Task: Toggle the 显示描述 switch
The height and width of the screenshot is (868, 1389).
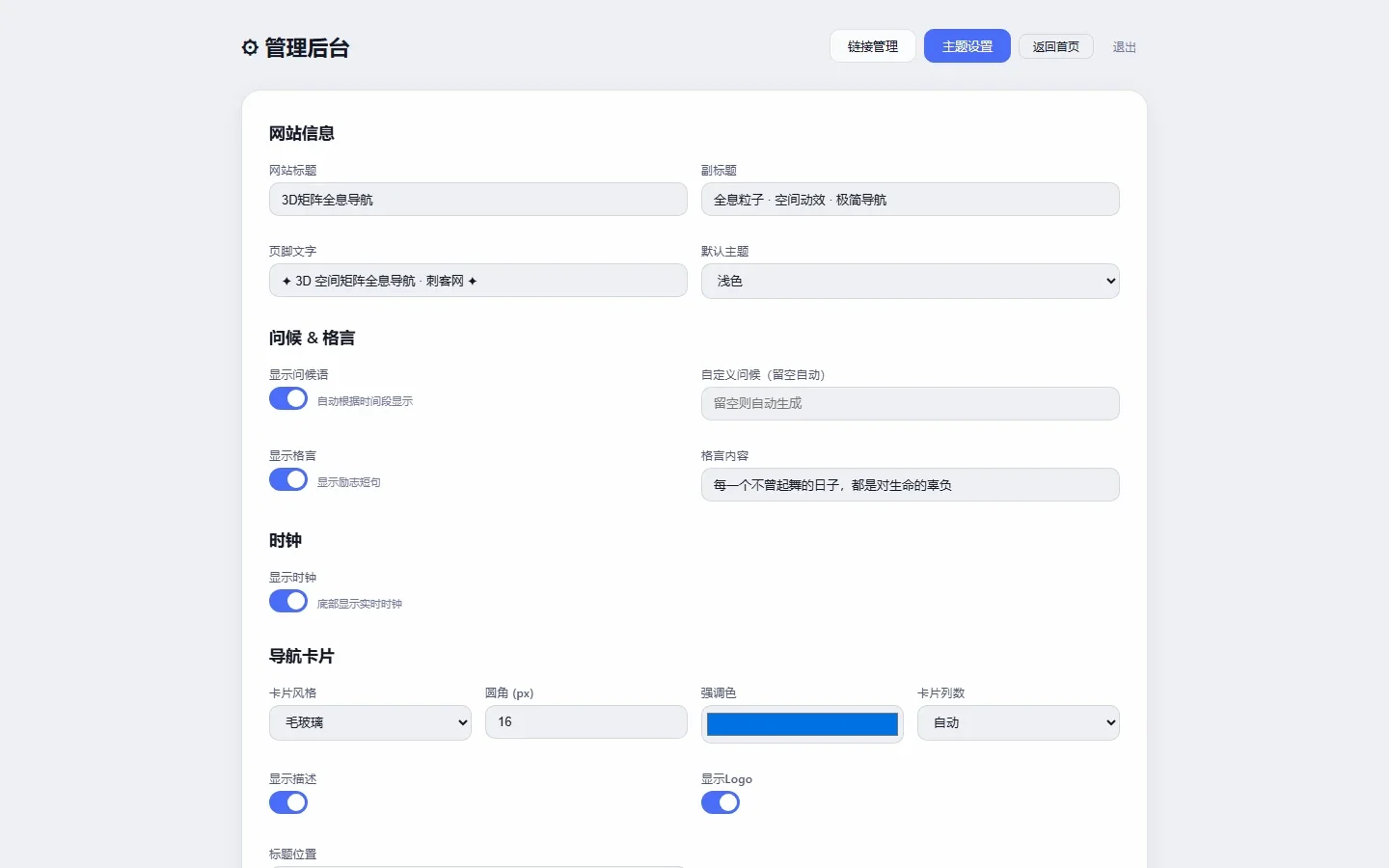Action: (288, 802)
